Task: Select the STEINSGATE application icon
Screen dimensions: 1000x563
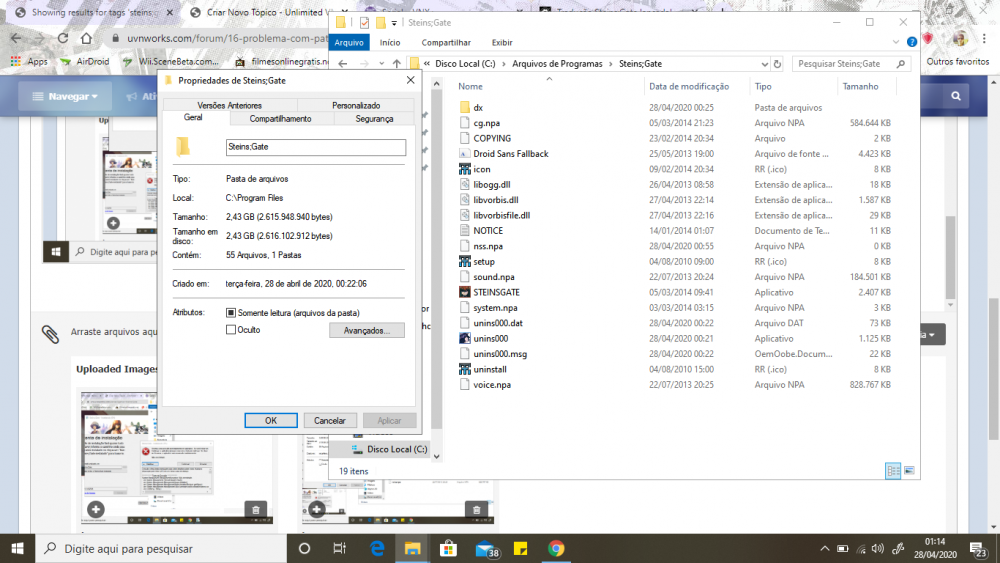Action: point(465,292)
